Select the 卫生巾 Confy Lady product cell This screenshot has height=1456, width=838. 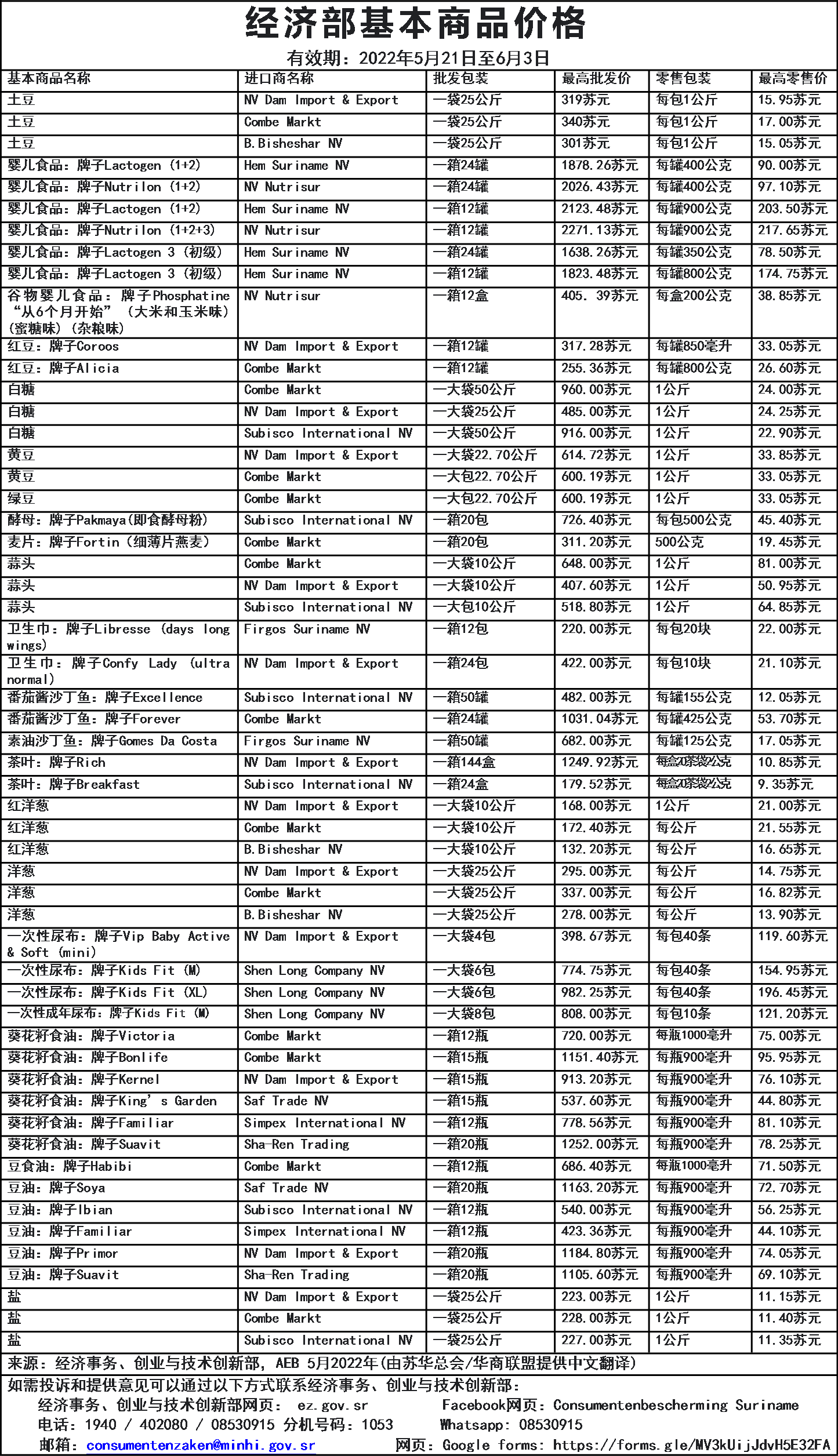click(119, 671)
